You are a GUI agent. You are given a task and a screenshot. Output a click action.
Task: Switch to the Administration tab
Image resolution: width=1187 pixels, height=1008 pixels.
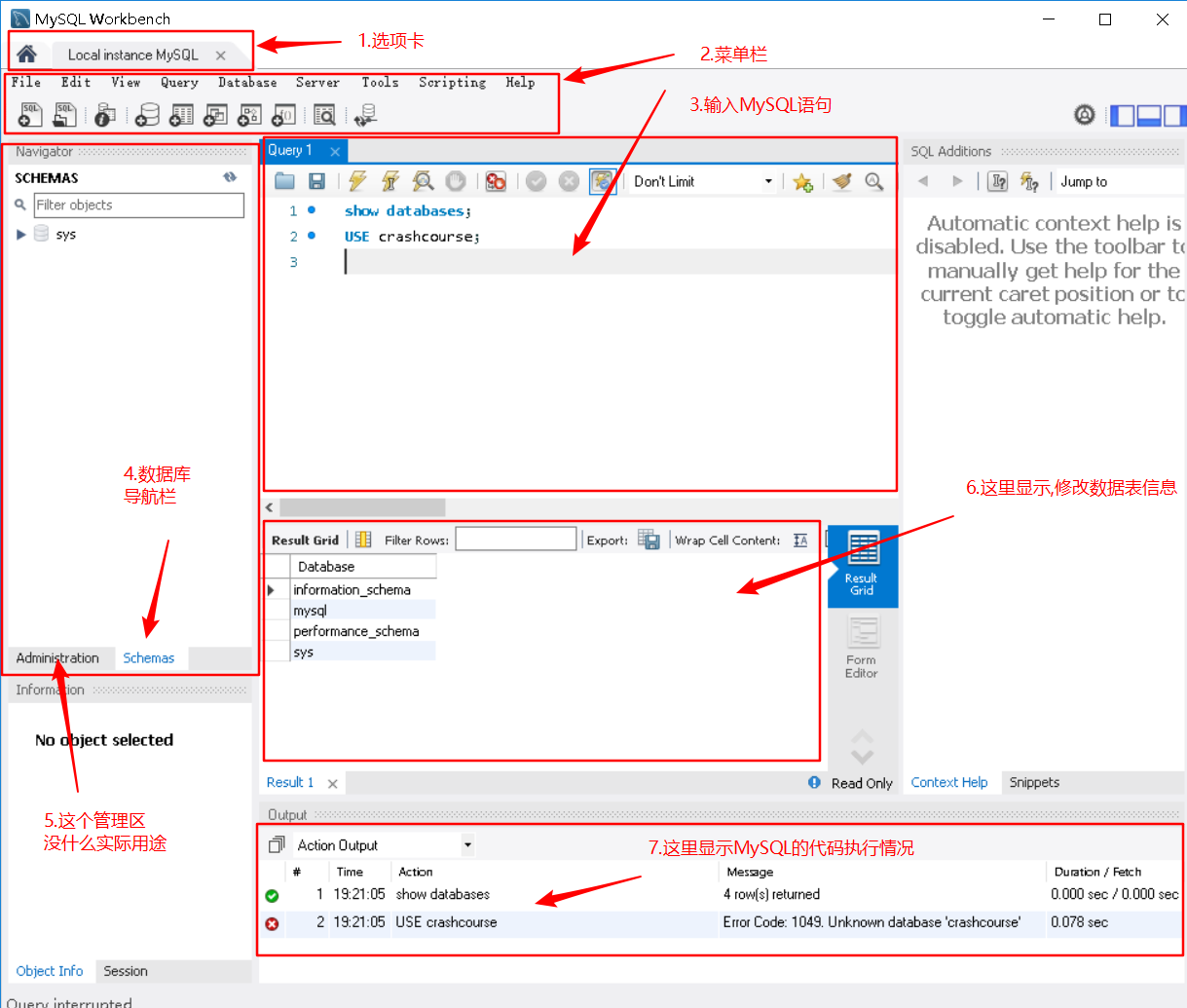tap(57, 658)
